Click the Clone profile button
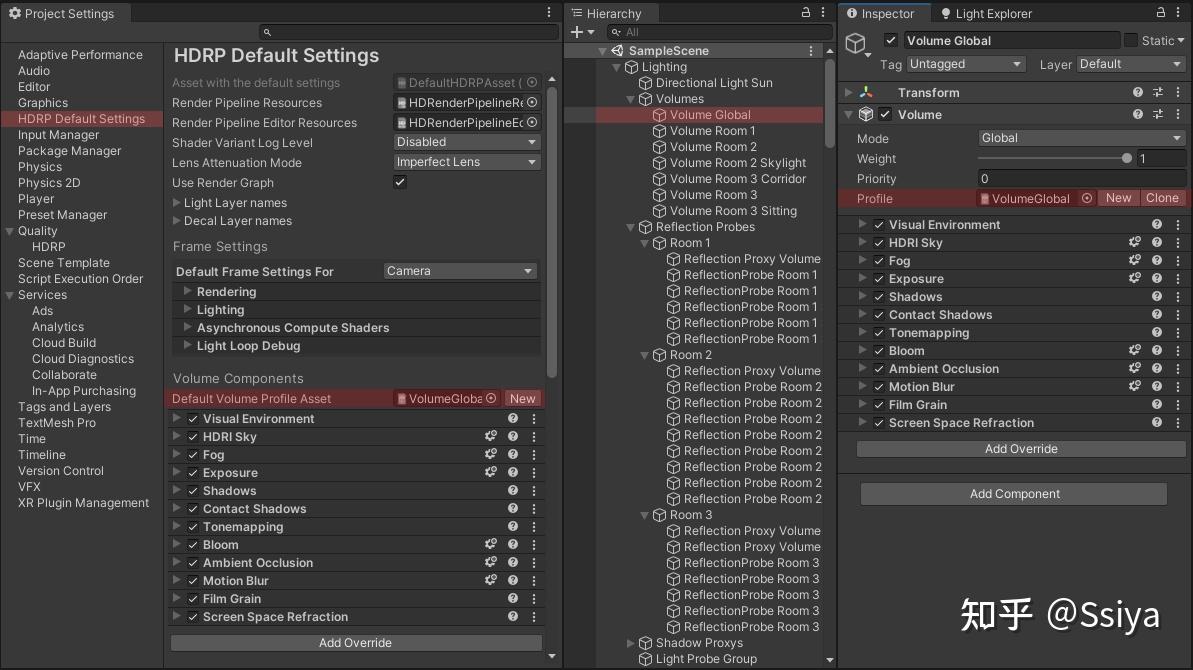Viewport: 1193px width, 670px height. 1162,199
